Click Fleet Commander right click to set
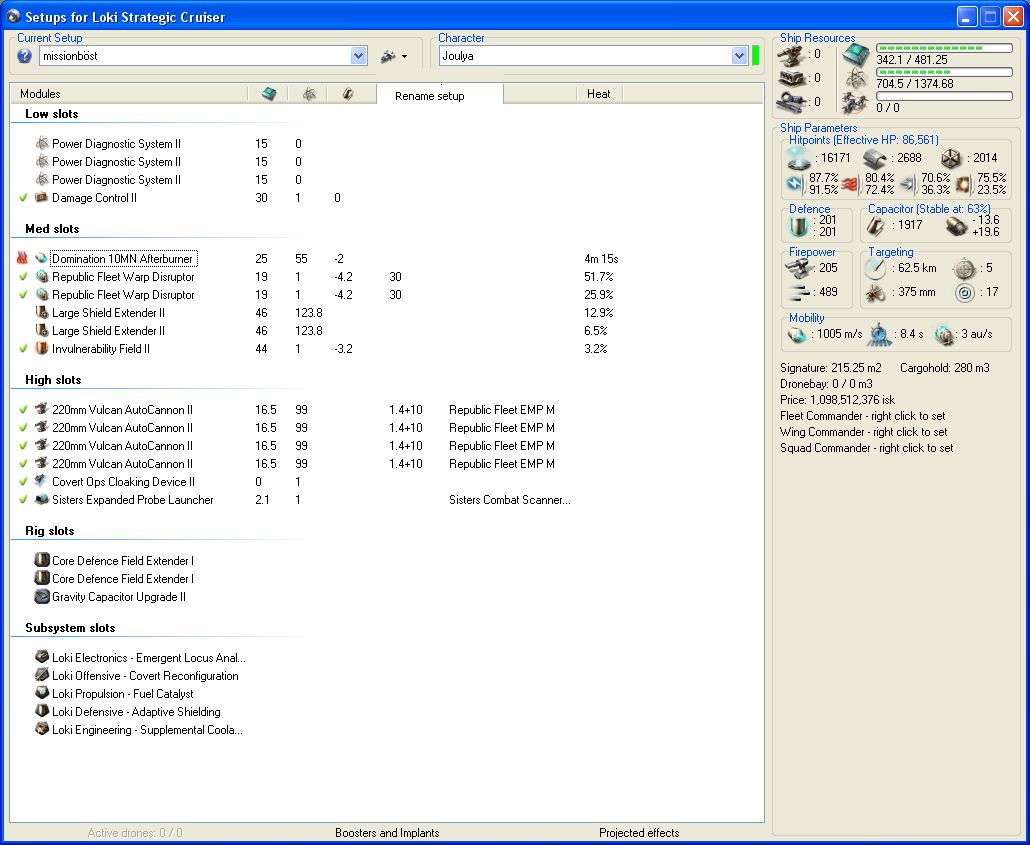Viewport: 1030px width, 845px height. 862,416
